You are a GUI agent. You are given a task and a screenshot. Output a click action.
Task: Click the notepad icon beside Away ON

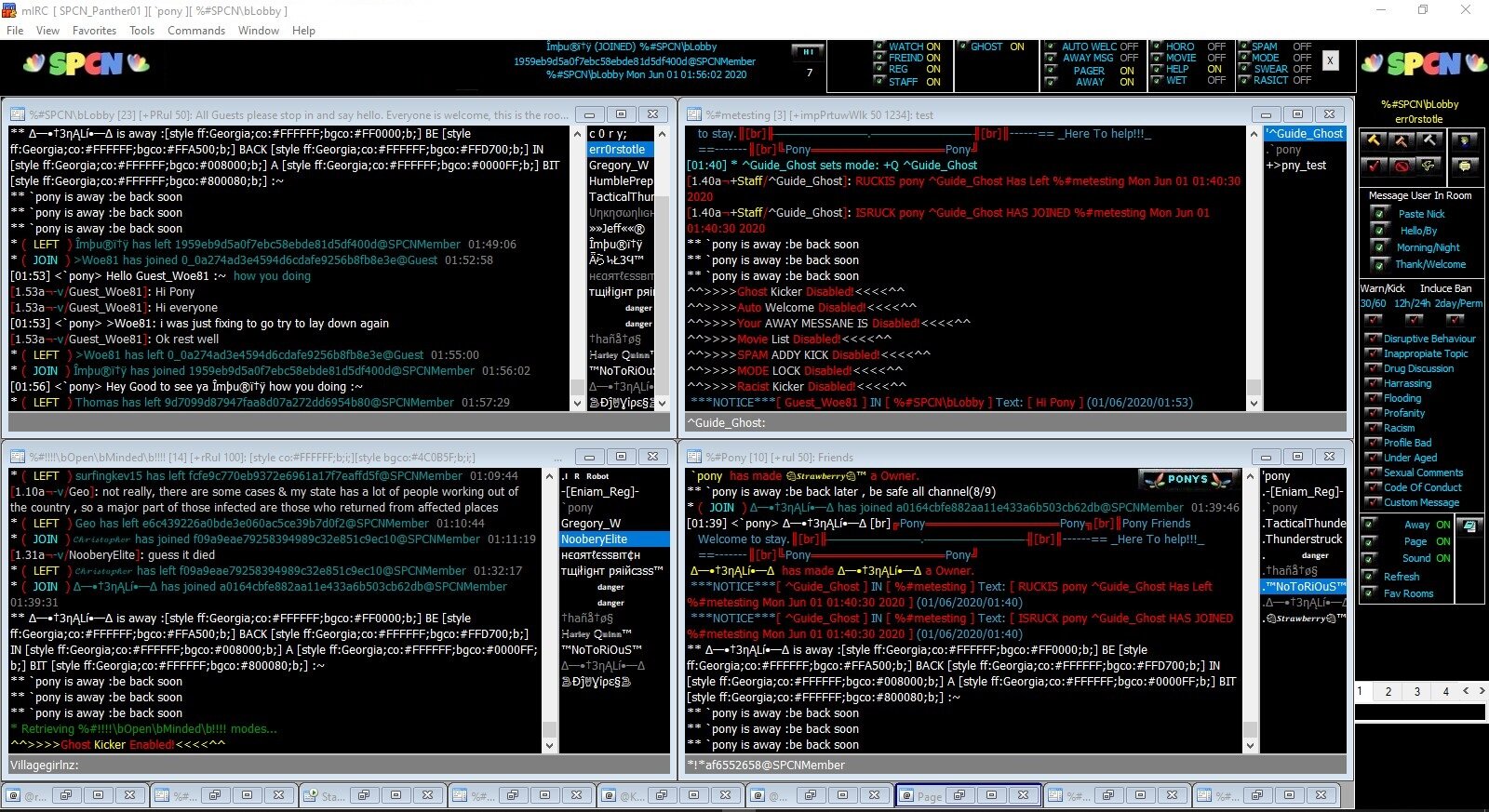[x=1469, y=526]
